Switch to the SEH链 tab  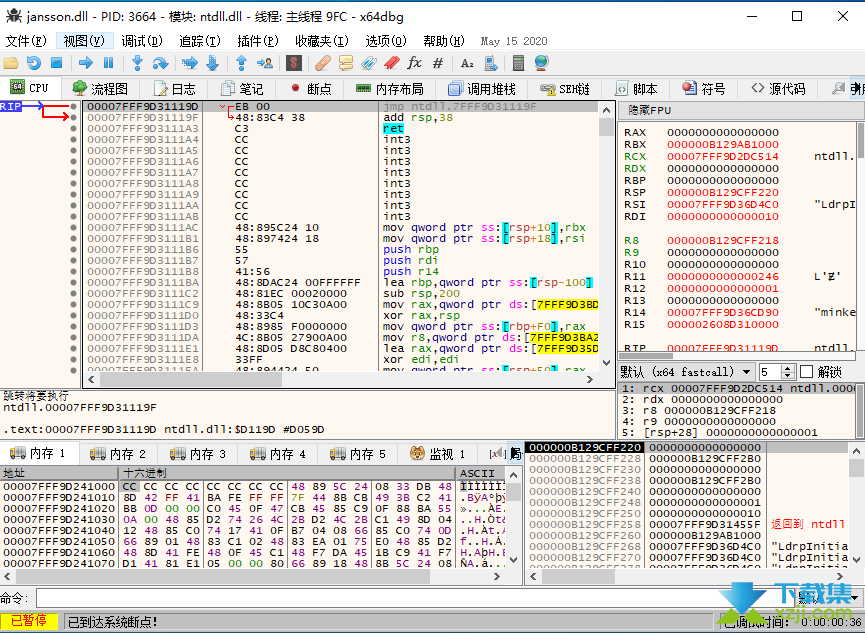click(565, 89)
